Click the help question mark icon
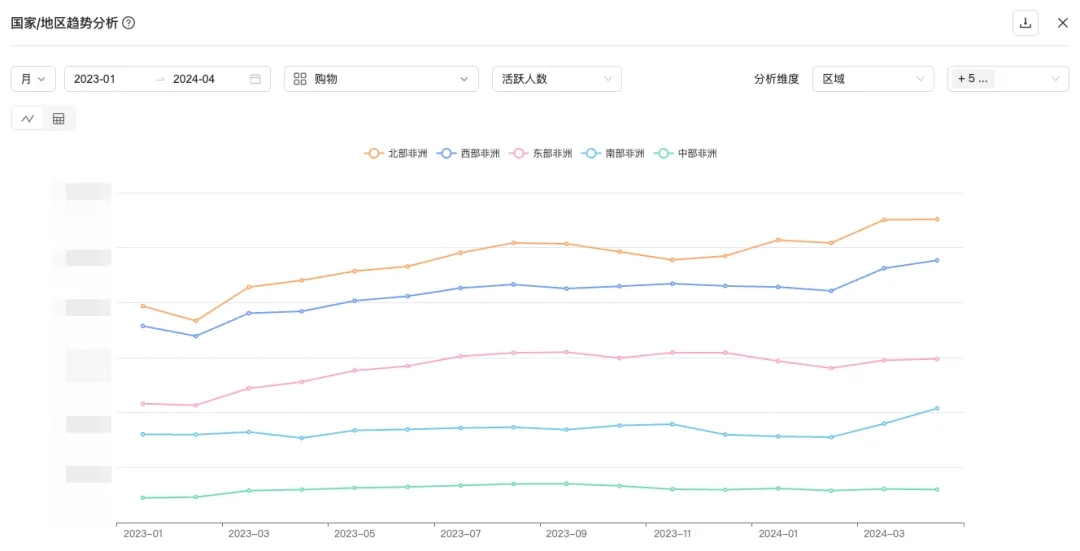Image resolution: width=1080 pixels, height=551 pixels. (x=128, y=23)
